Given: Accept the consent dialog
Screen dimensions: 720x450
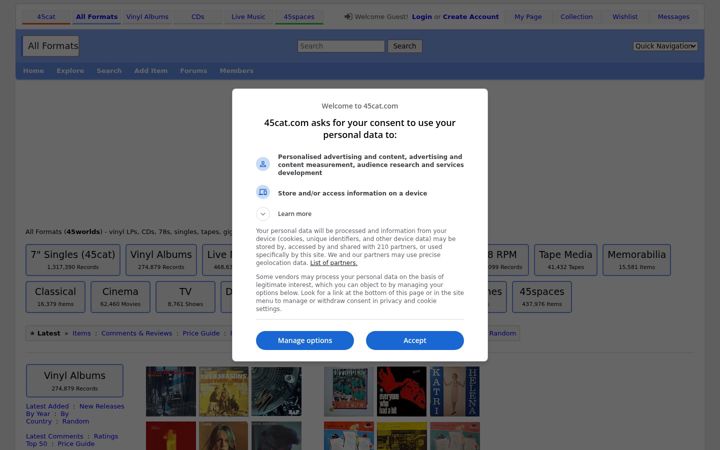Looking at the screenshot, I should 415,340.
